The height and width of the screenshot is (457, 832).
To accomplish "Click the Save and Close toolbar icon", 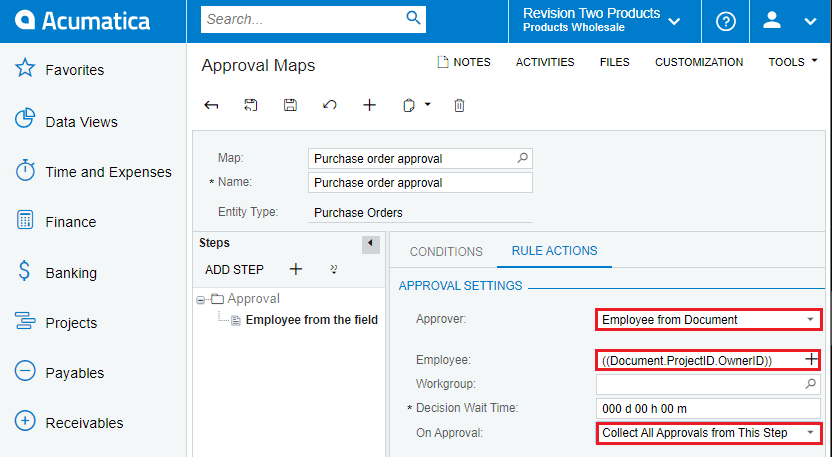I will click(250, 105).
